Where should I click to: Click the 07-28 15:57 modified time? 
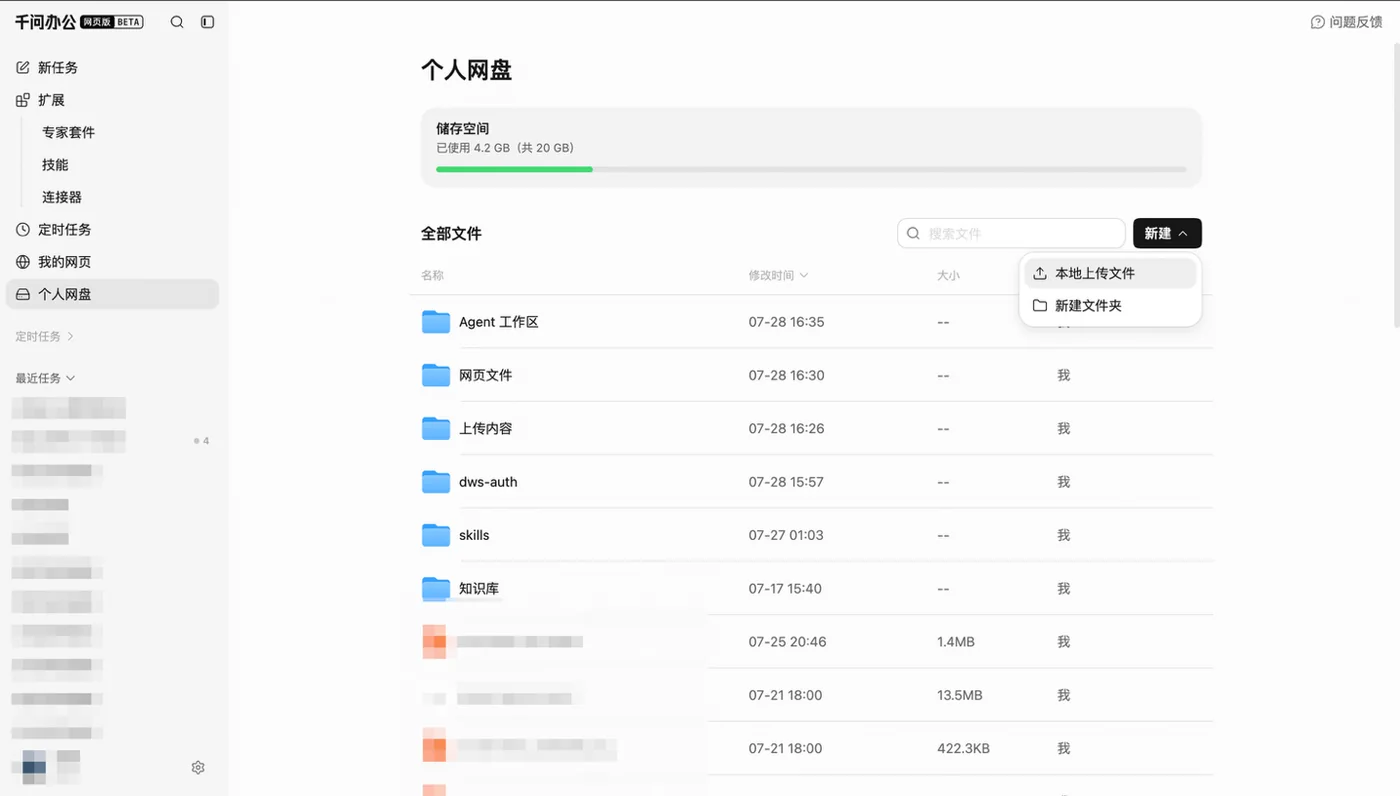(786, 482)
